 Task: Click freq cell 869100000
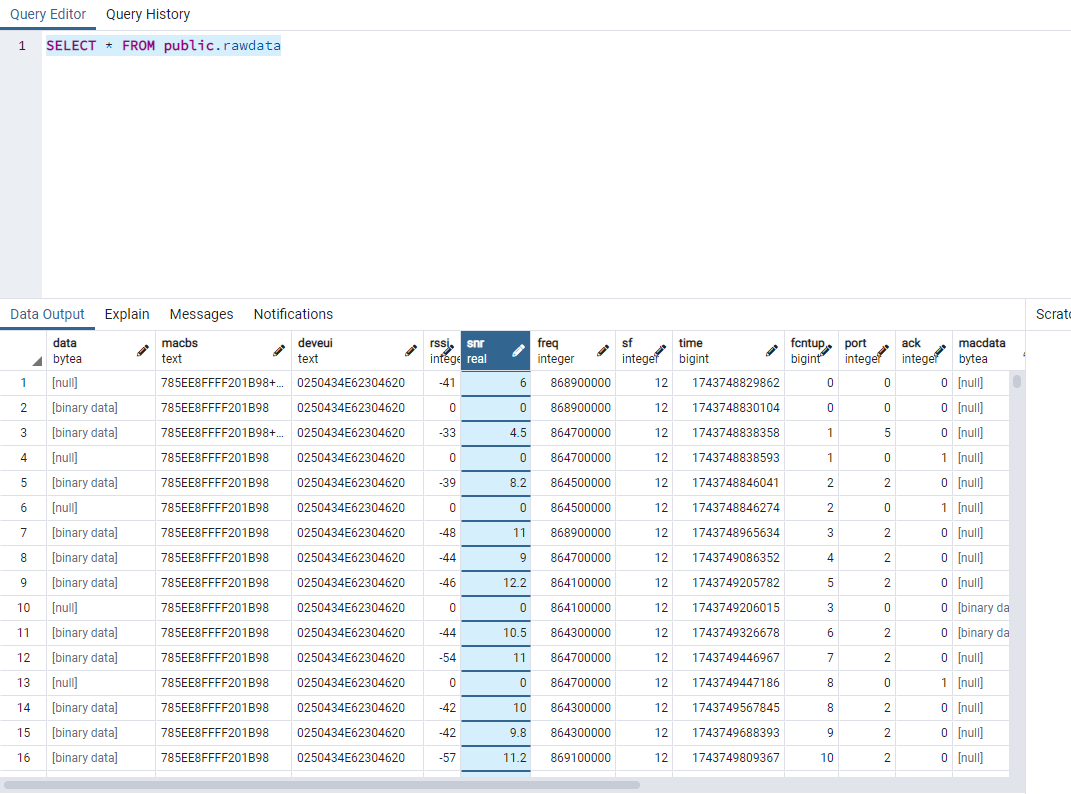pyautogui.click(x=572, y=758)
